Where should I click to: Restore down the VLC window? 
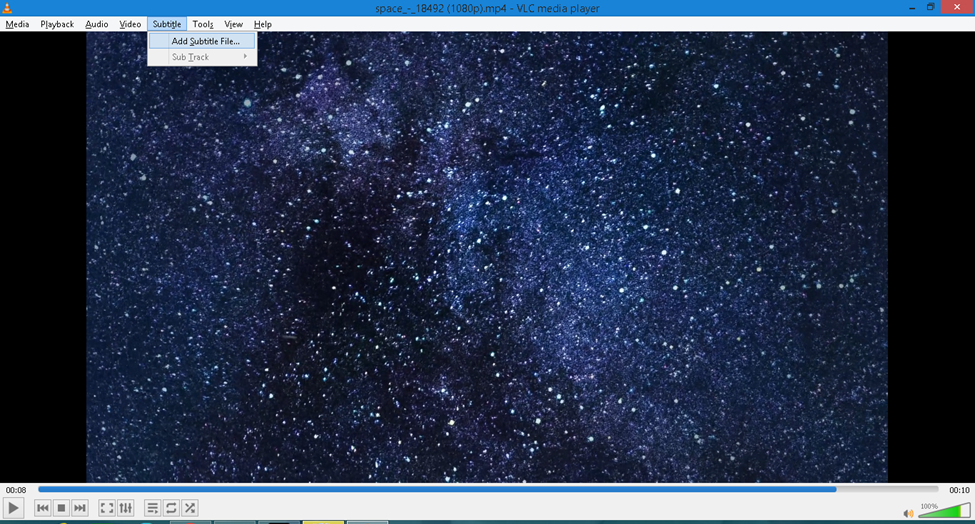(930, 7)
